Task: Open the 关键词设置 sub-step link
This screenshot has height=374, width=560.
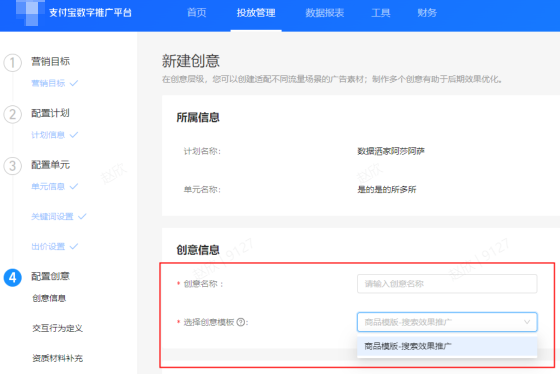Action: [52, 216]
